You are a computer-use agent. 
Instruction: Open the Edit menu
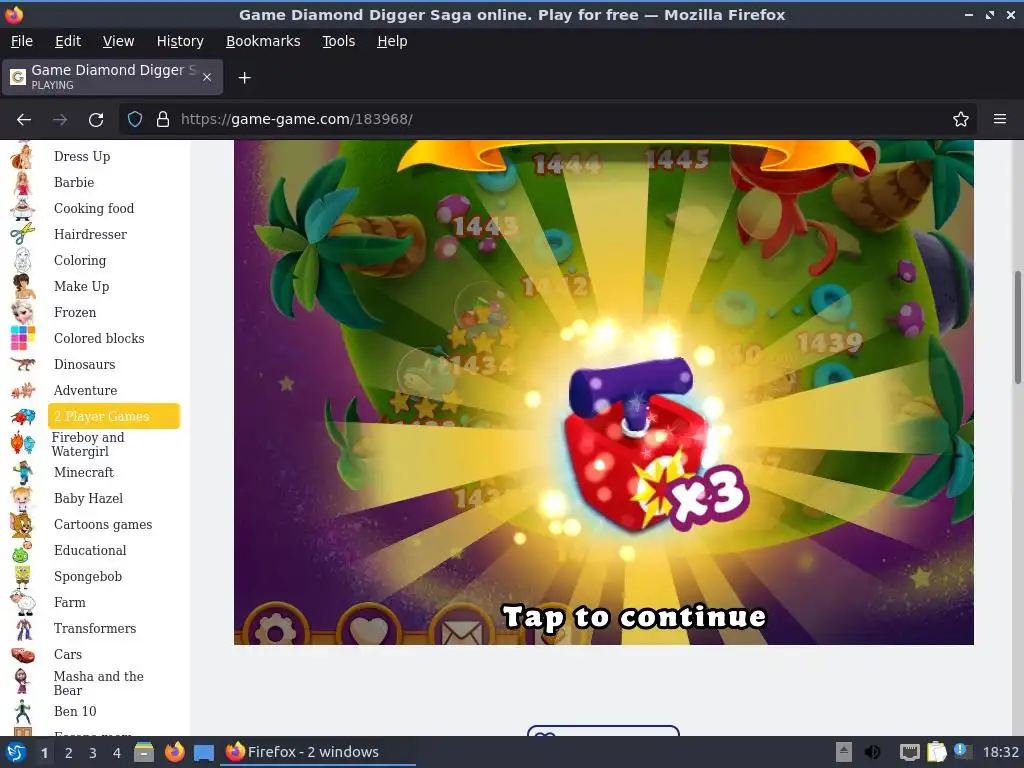coord(68,41)
